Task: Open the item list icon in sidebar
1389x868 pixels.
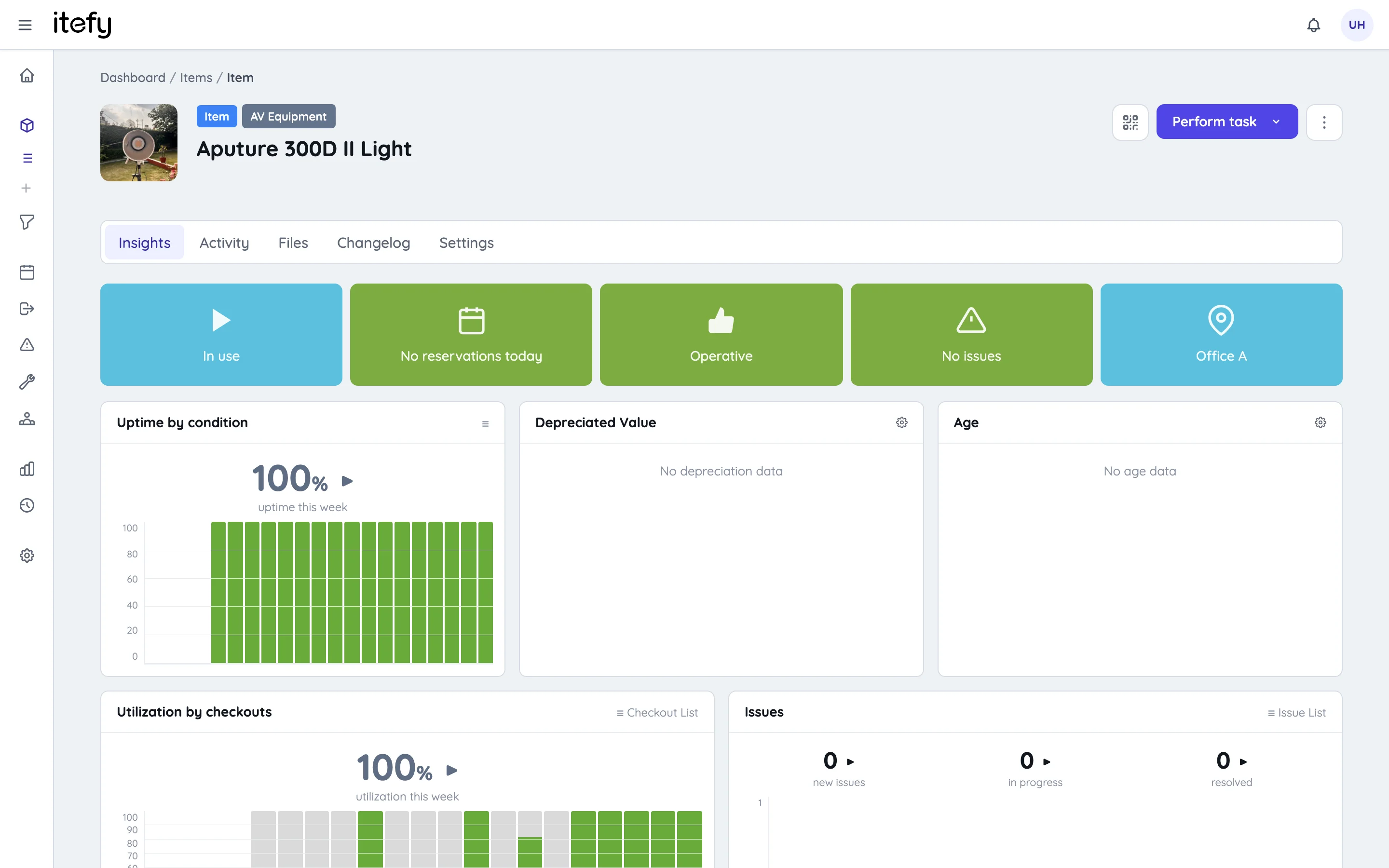Action: (27, 158)
